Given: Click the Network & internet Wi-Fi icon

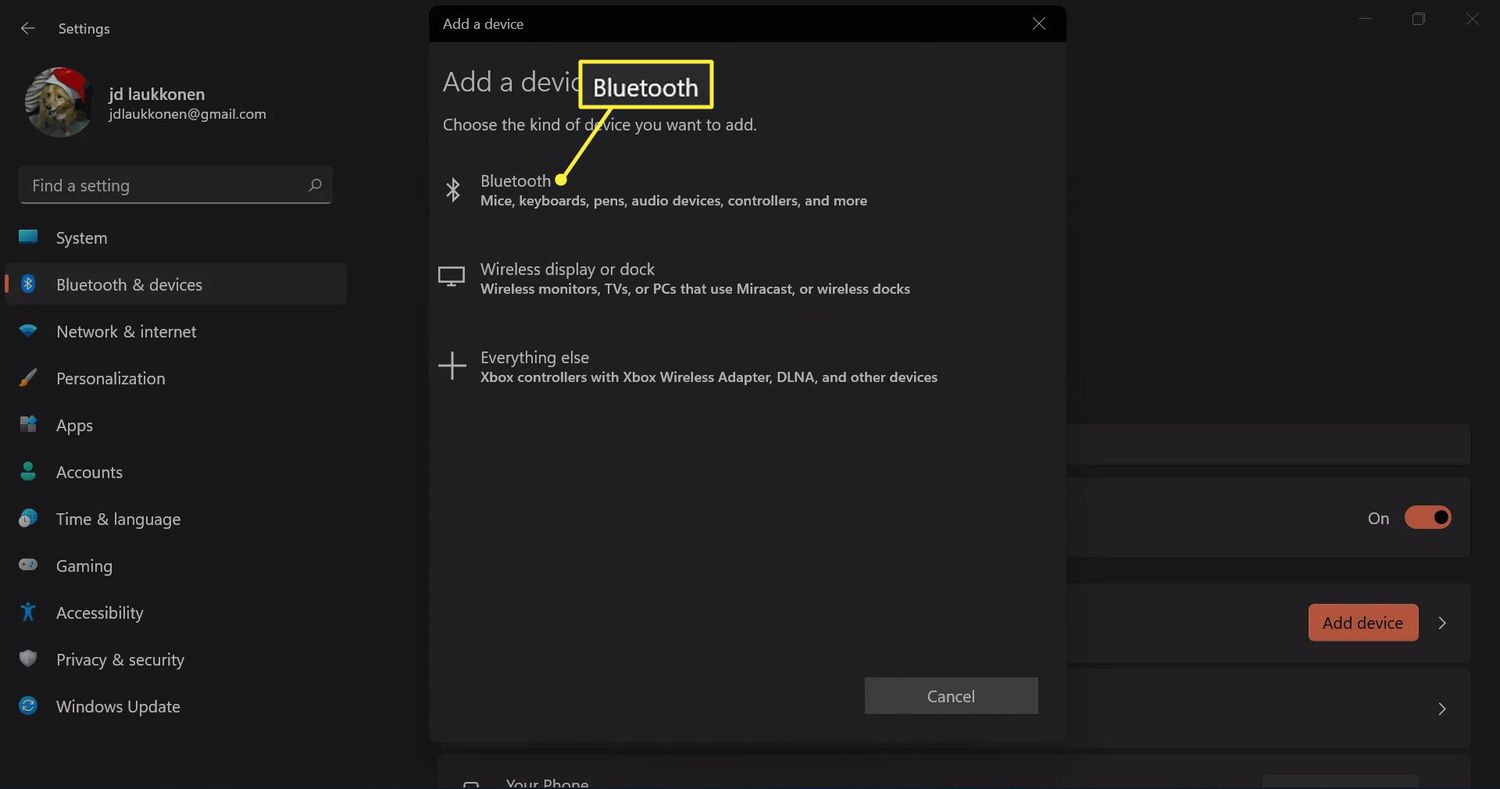Looking at the screenshot, I should click(x=28, y=332).
